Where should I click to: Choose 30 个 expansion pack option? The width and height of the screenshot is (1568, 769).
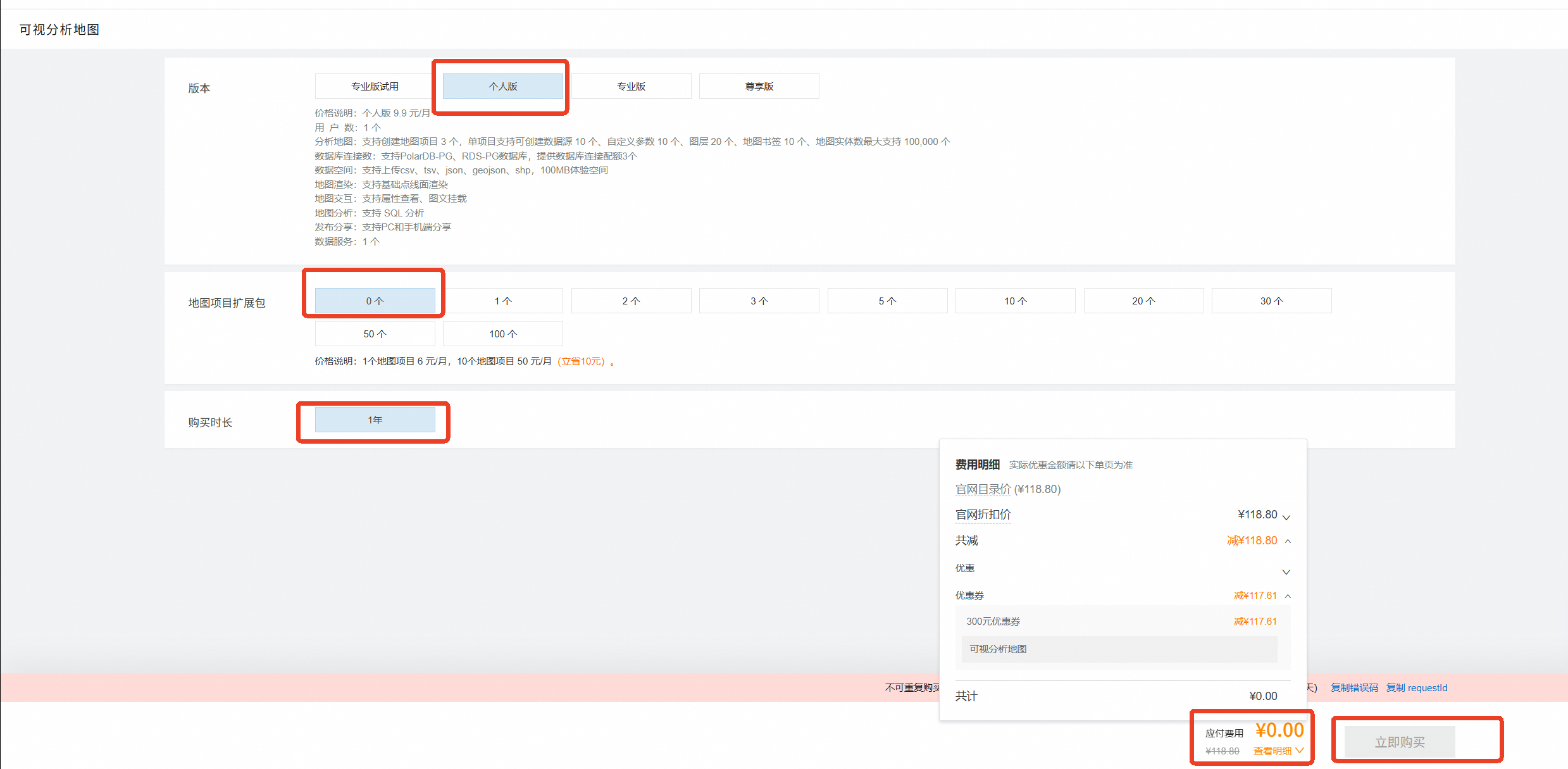1271,301
